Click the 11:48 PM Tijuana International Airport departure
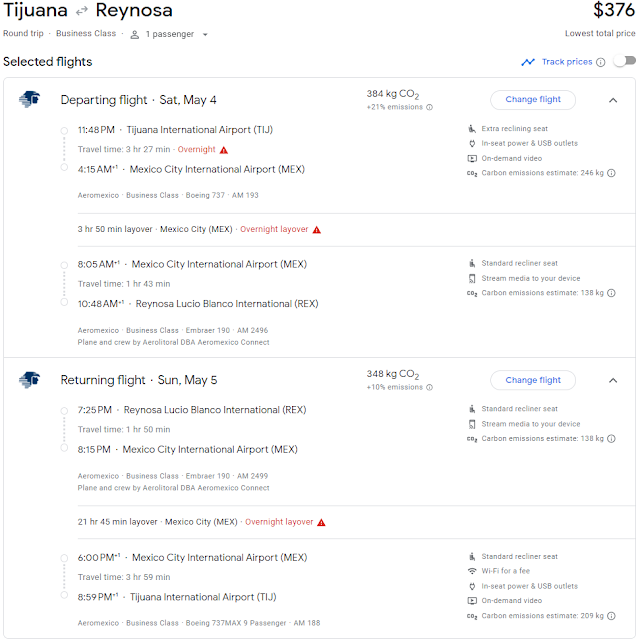The image size is (638, 640). 175,130
